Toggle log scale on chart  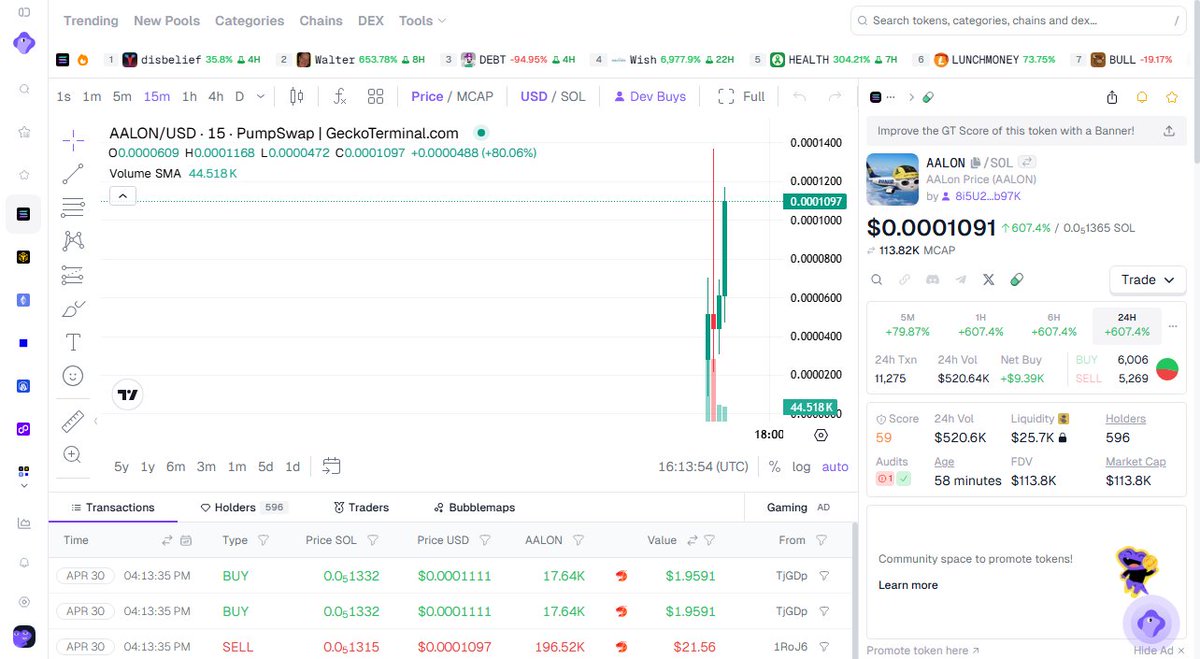(802, 466)
